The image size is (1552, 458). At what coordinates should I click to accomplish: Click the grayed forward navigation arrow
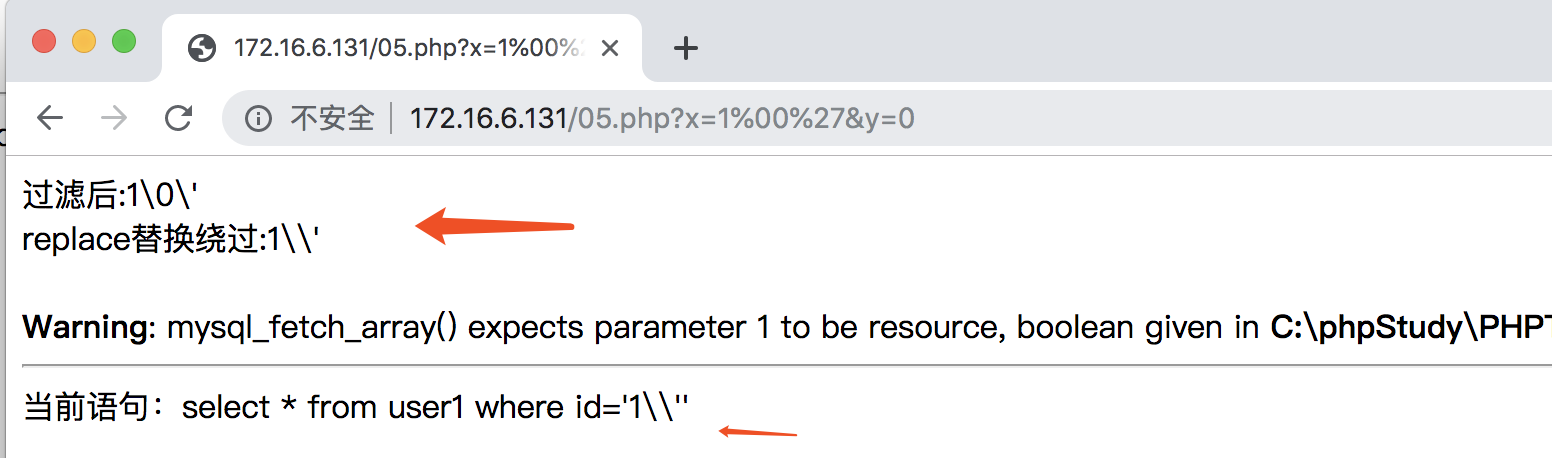point(114,119)
